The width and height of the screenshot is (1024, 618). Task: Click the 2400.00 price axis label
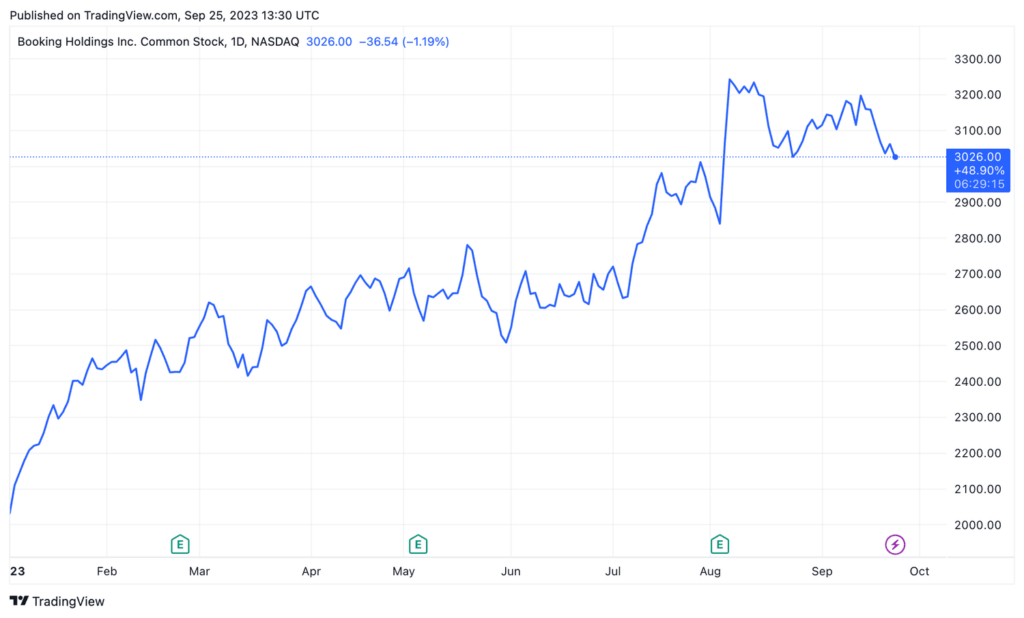(x=978, y=382)
